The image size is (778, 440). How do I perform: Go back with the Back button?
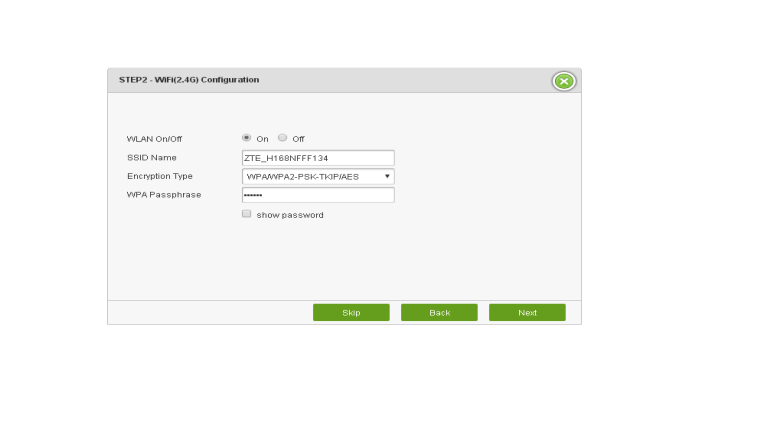tap(439, 313)
